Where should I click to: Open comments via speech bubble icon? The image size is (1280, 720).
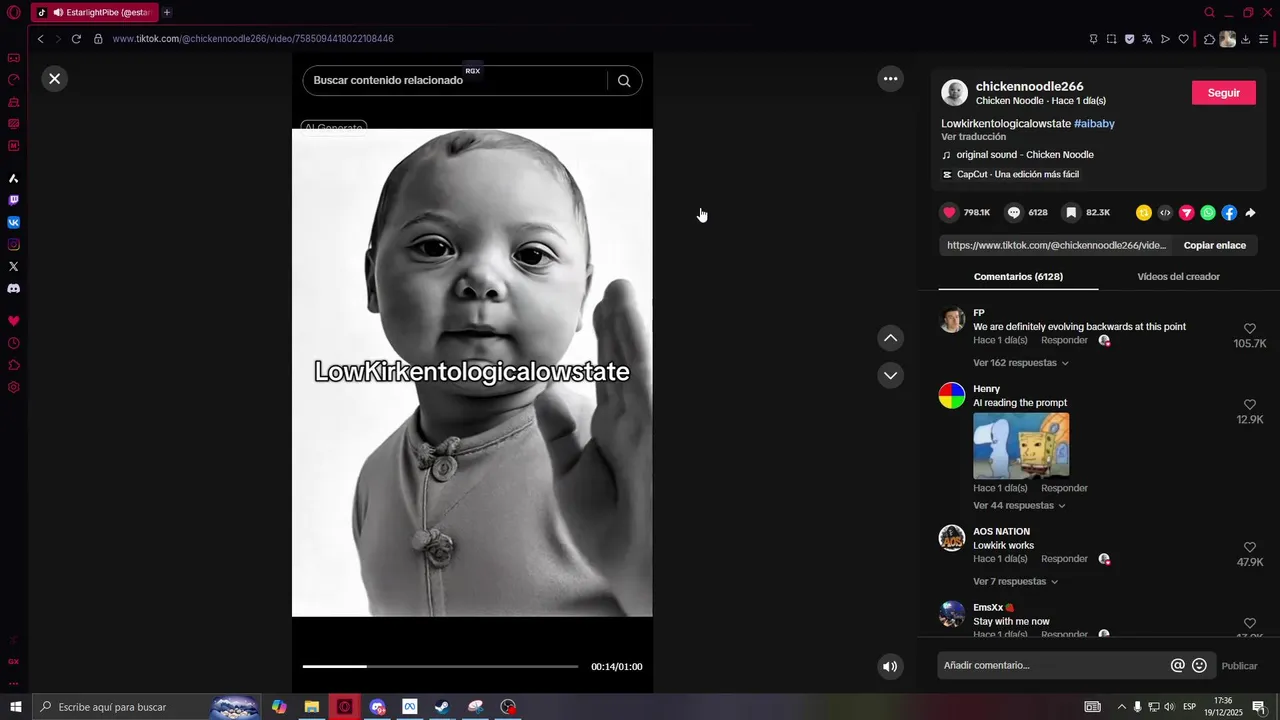1014,212
